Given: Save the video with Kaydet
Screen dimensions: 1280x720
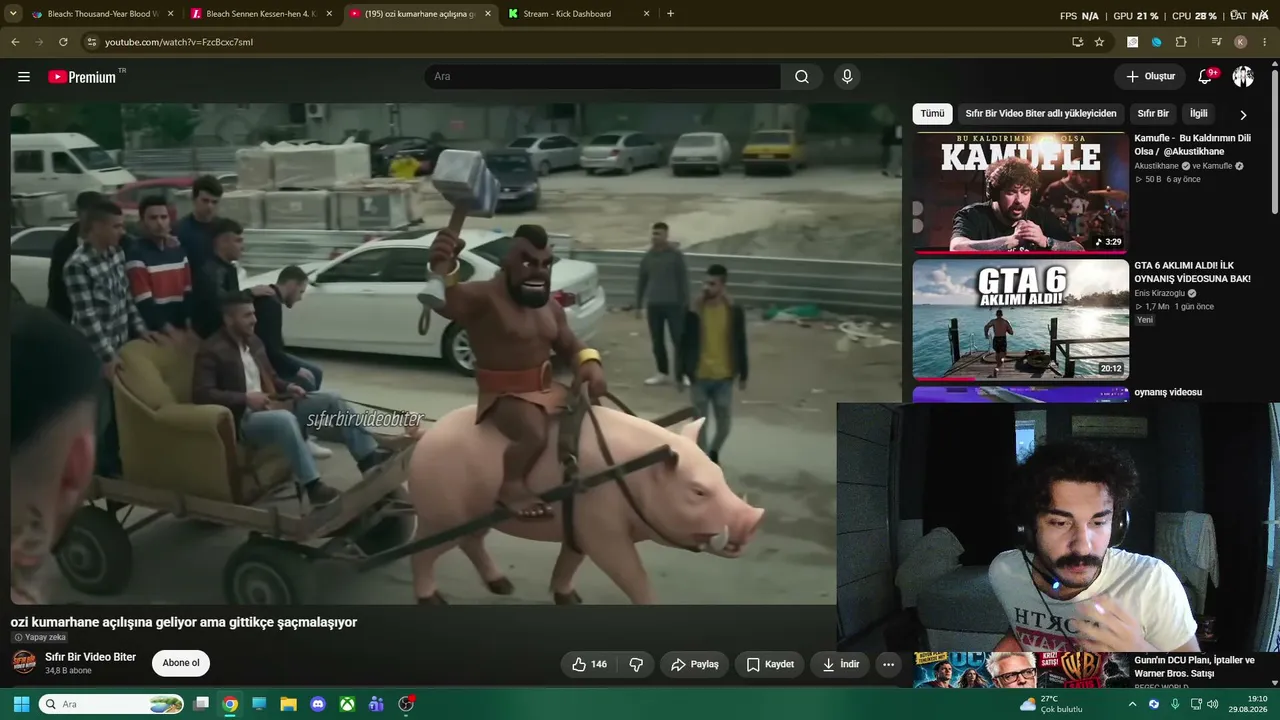Looking at the screenshot, I should (x=770, y=664).
